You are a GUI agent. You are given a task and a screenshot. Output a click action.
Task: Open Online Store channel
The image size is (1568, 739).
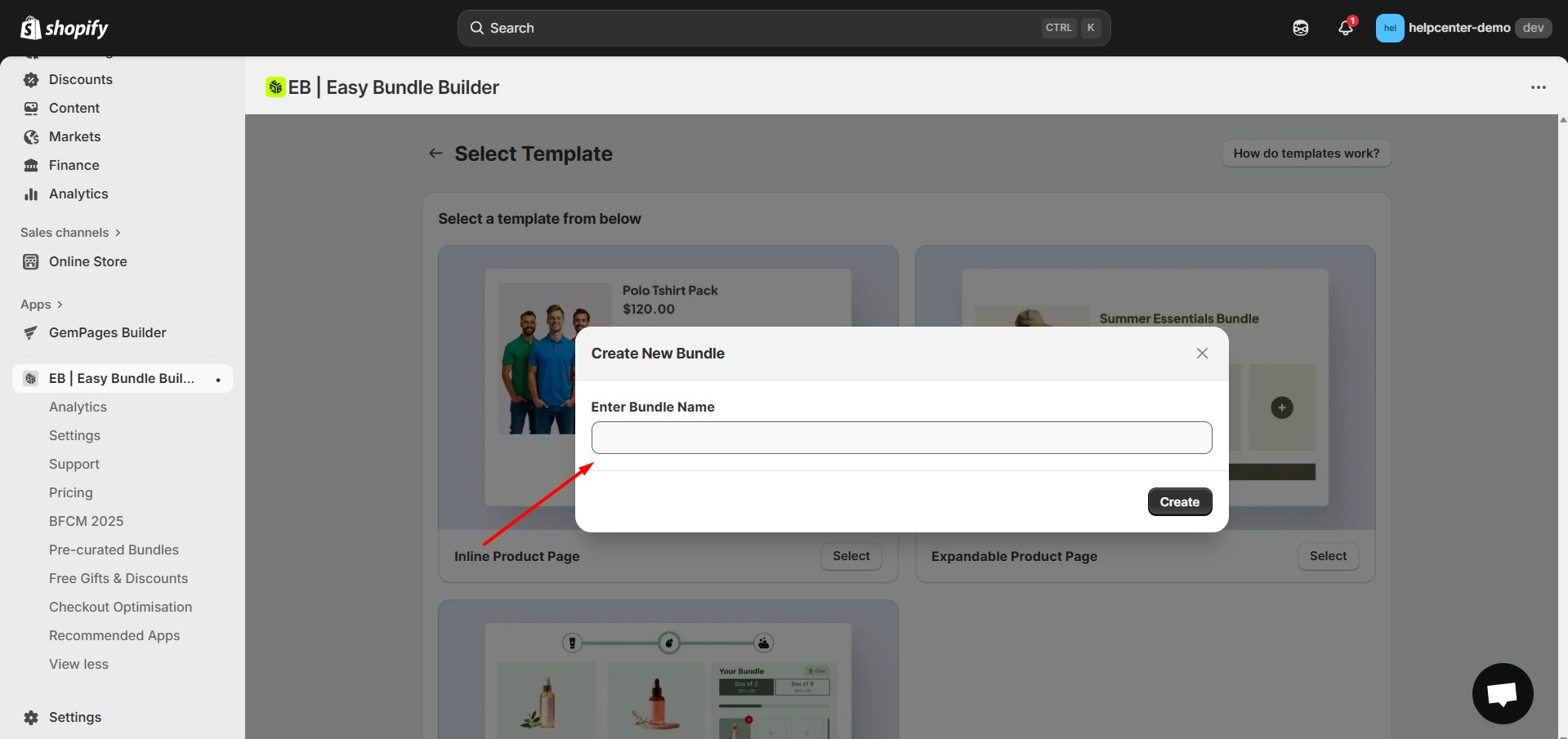[x=88, y=261]
